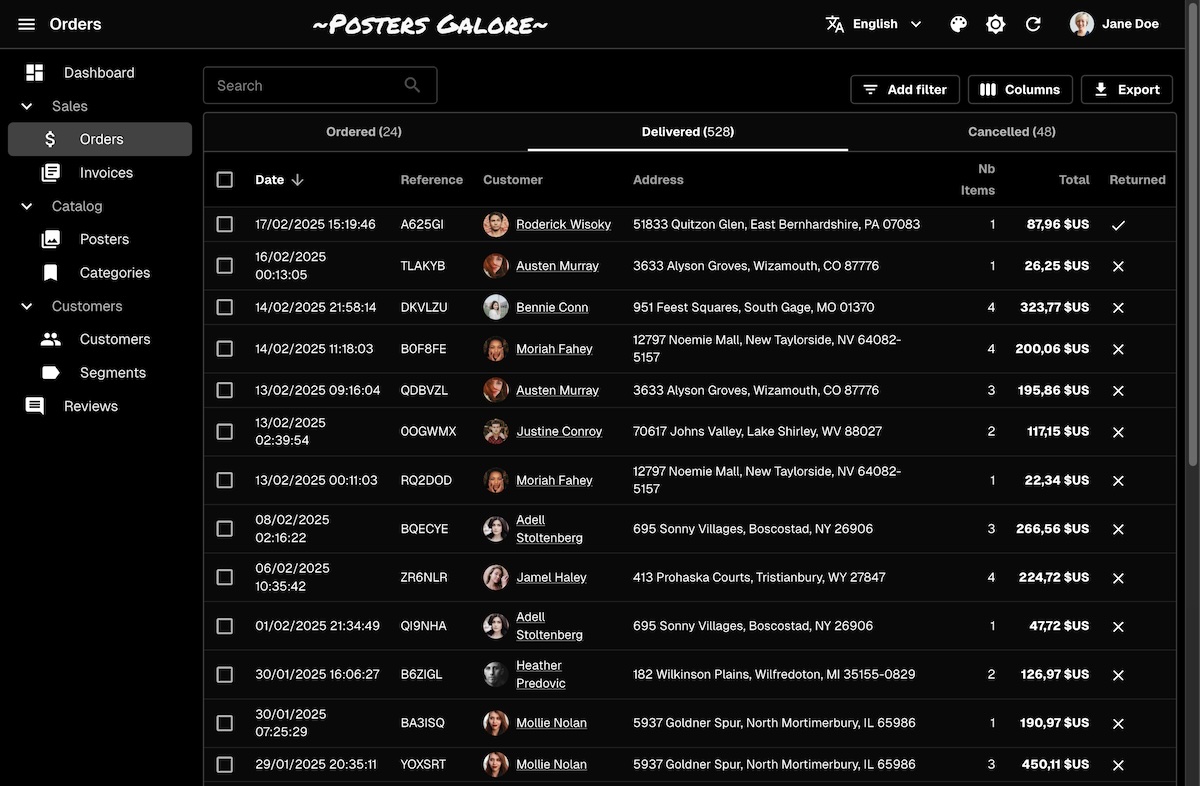Collapse the Catalog menu group
This screenshot has width=1200, height=786.
[27, 206]
